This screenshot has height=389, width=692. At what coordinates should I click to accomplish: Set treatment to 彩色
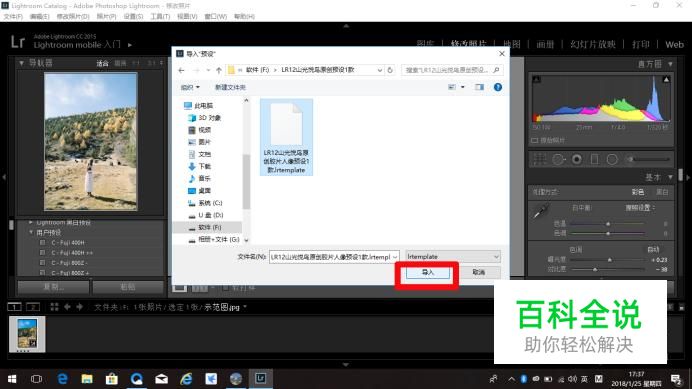pos(638,192)
